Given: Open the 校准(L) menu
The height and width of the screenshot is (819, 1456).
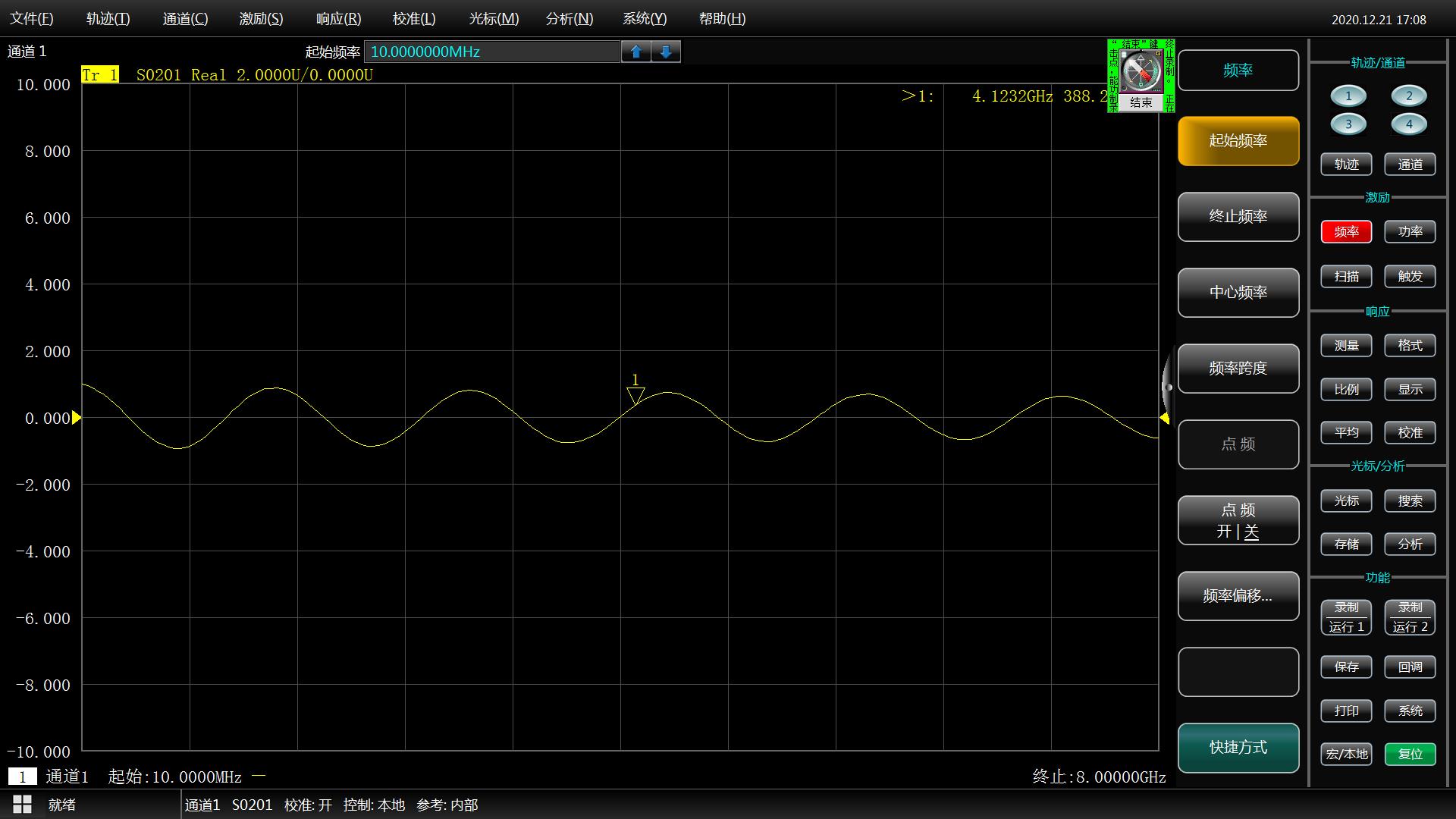Looking at the screenshot, I should (415, 19).
